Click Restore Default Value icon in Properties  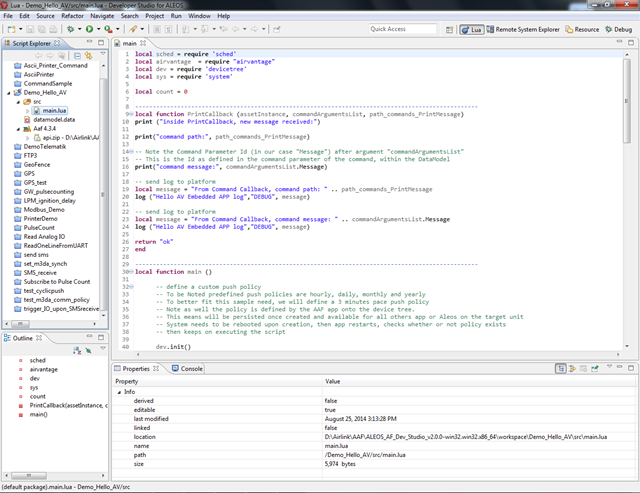[583, 369]
